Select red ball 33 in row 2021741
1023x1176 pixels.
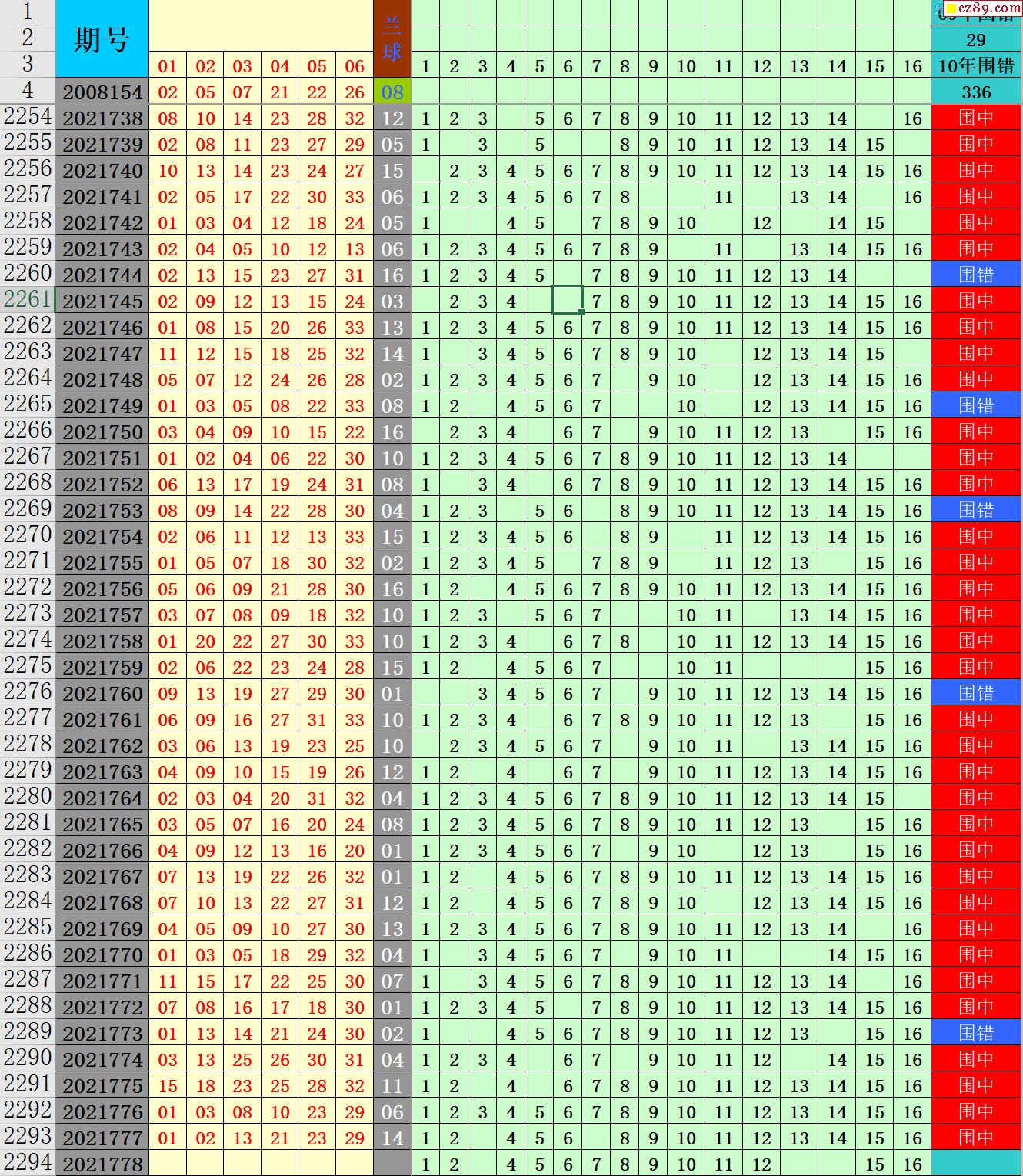click(x=355, y=196)
